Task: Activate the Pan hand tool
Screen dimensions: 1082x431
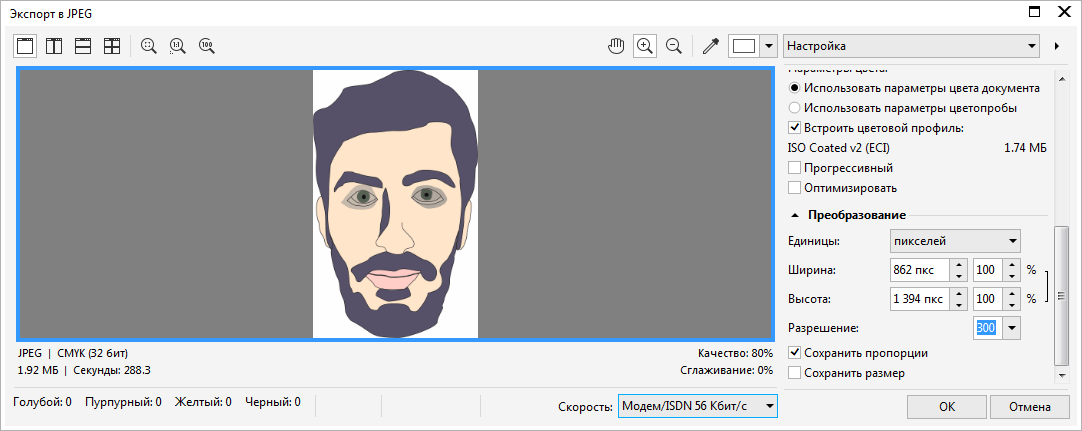Action: click(x=617, y=46)
